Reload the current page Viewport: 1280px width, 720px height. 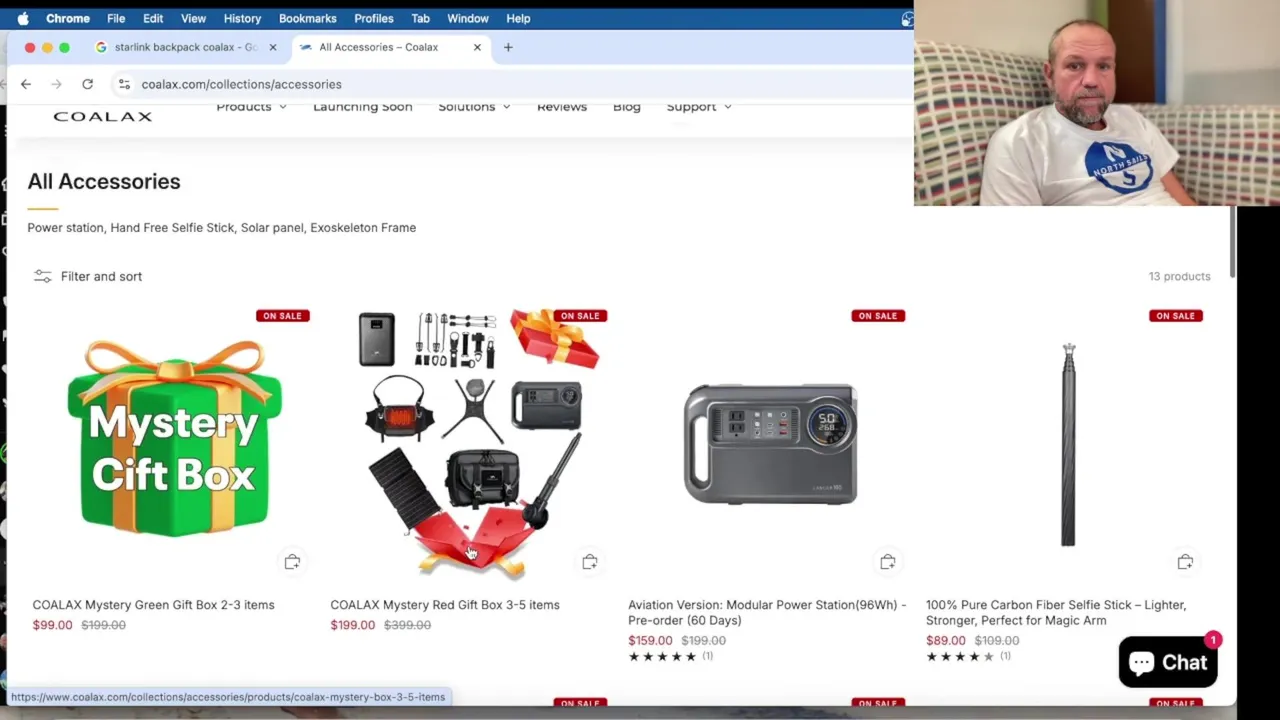[x=88, y=84]
